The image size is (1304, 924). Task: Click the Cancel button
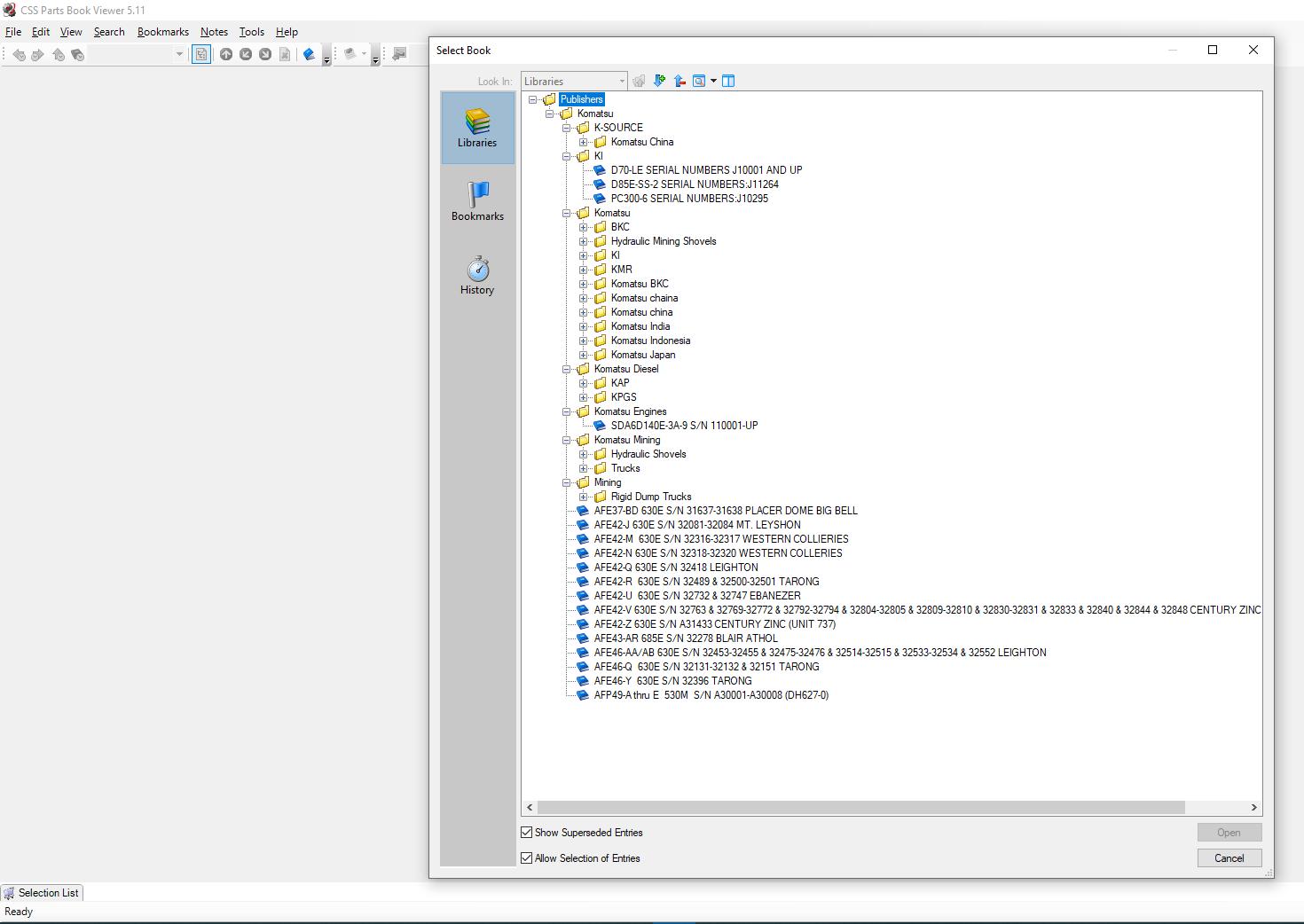pos(1229,857)
